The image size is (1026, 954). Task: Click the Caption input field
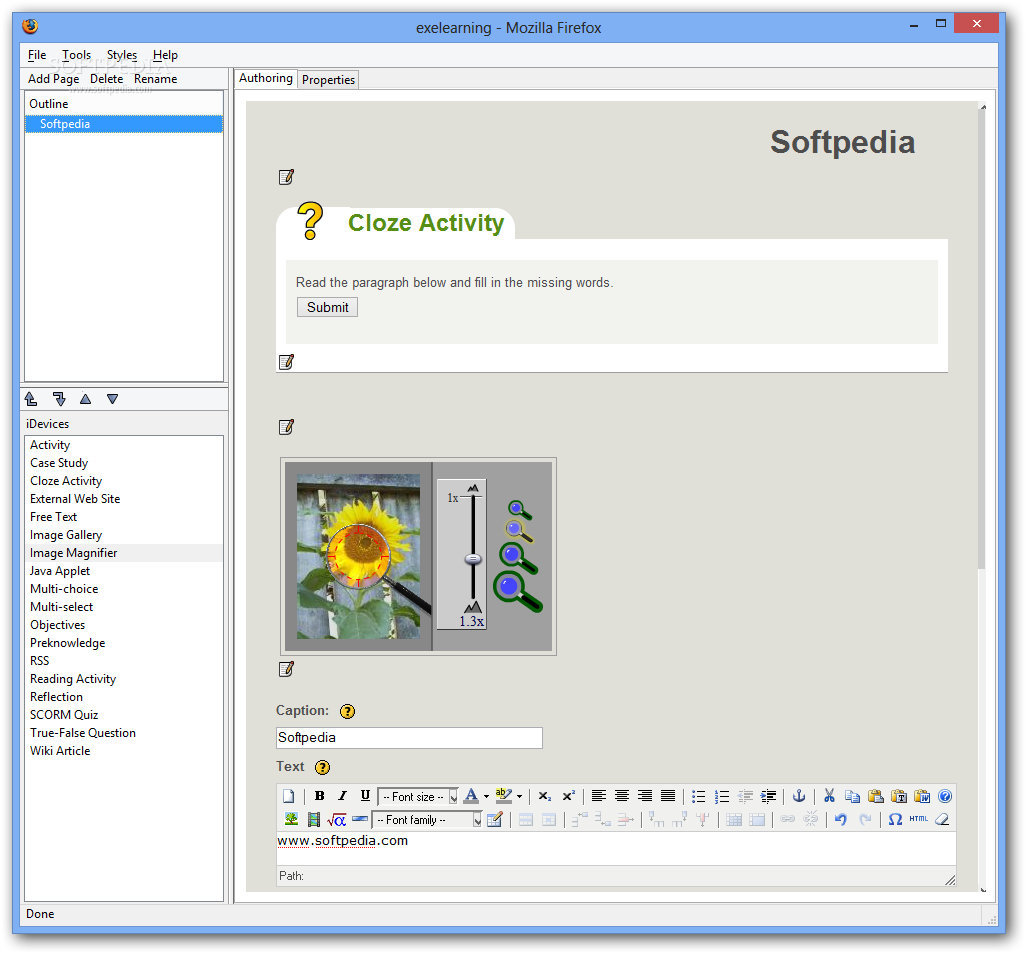tap(409, 737)
